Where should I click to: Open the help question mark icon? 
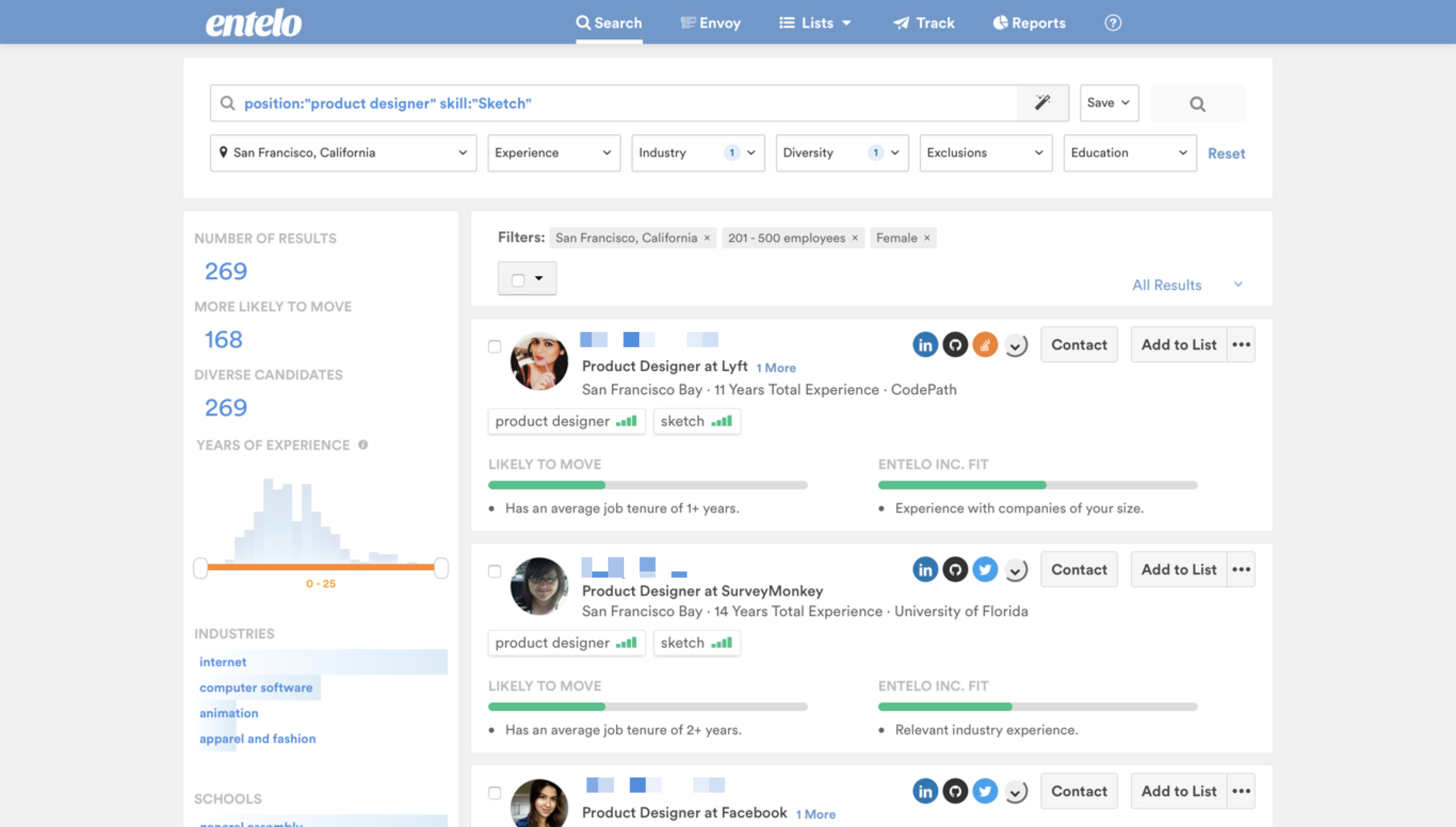(1112, 23)
